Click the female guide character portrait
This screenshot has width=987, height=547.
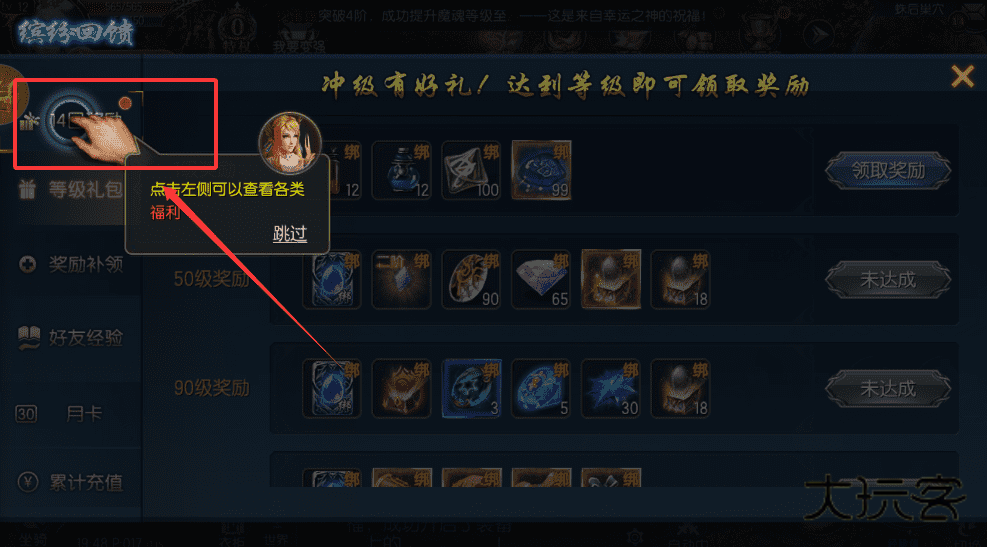[290, 143]
